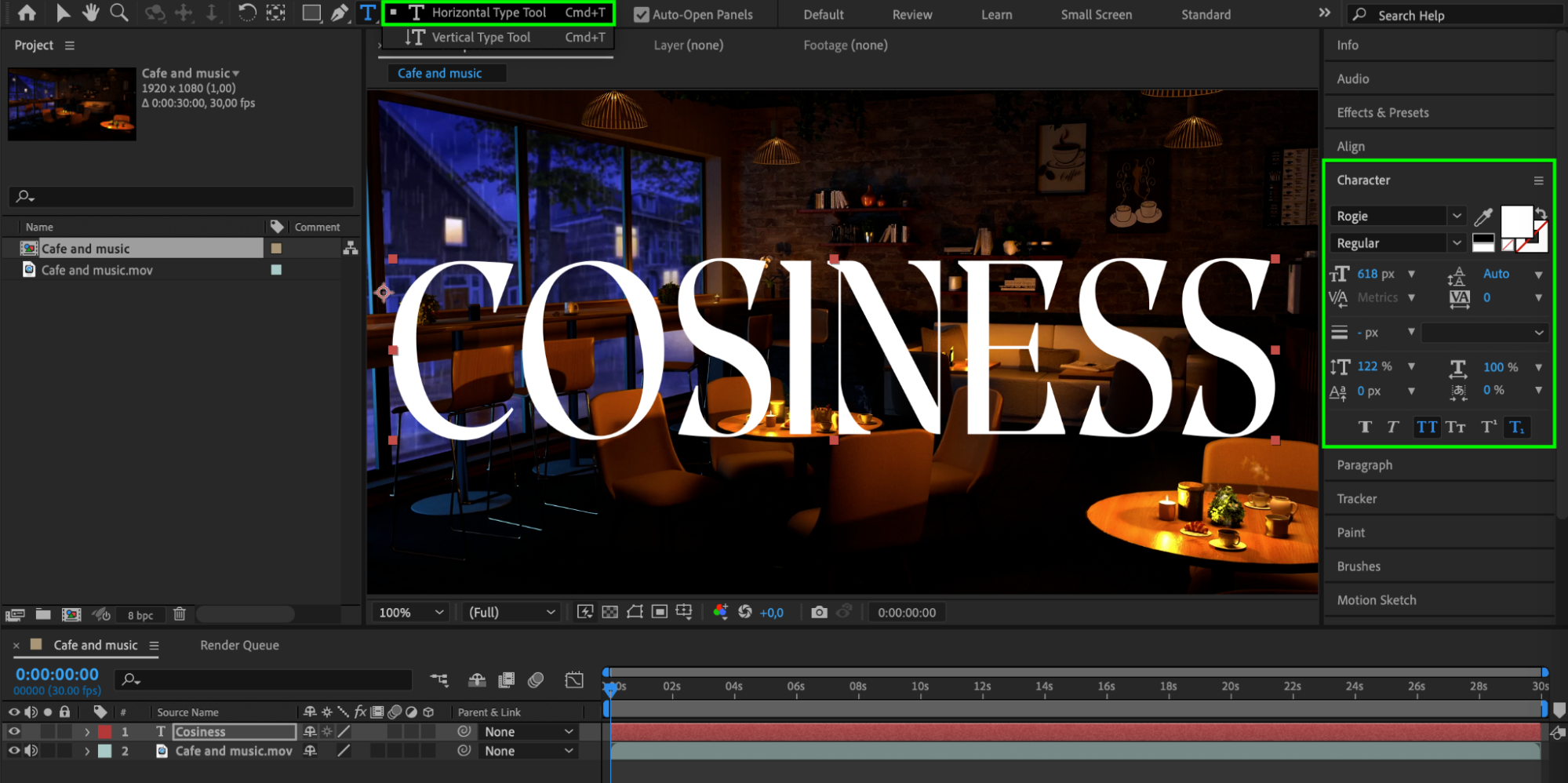
Task: Delete selected item with trash icon
Action: click(179, 614)
